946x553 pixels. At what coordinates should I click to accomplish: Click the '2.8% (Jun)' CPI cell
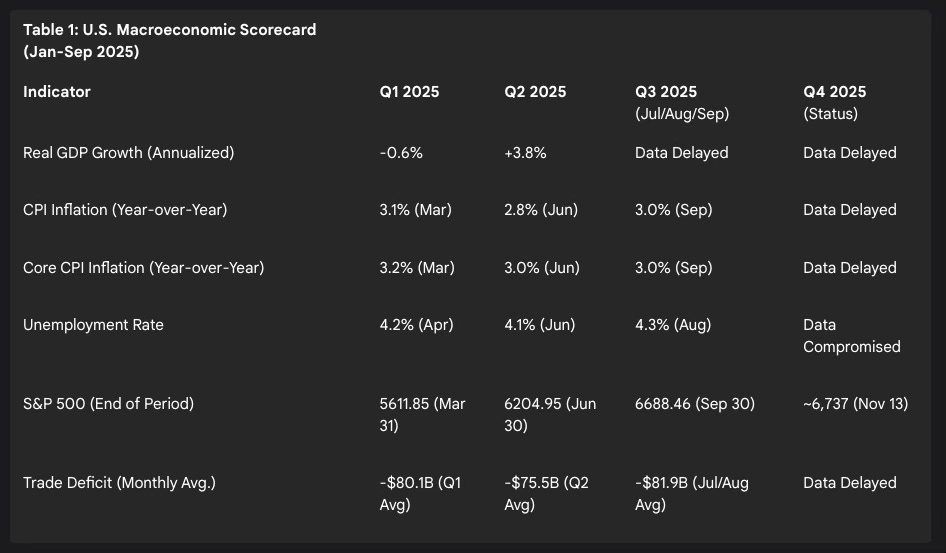pos(541,210)
